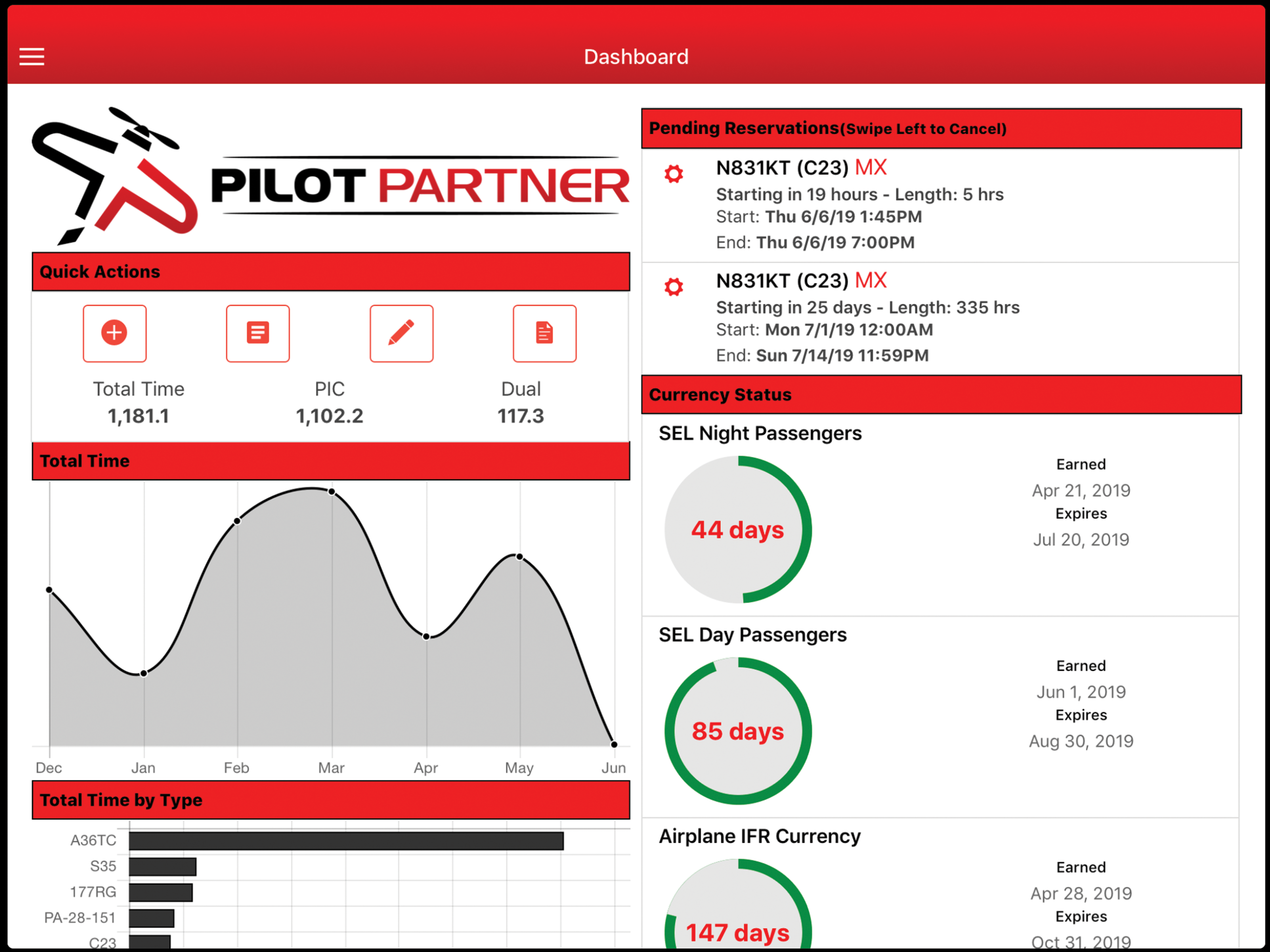Click the Total Time chart header
The height and width of the screenshot is (952, 1270).
click(331, 461)
